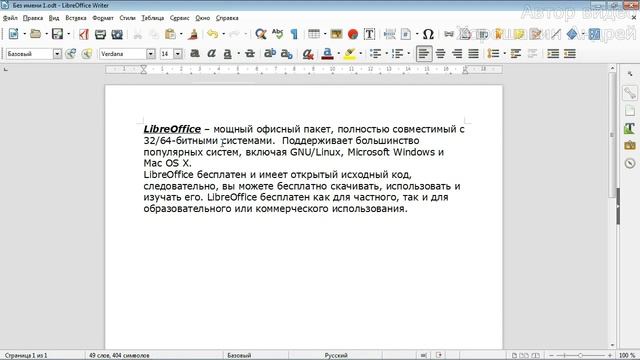Select the Clone Formatting paintbrush
This screenshot has height=360, width=640.
click(x=193, y=34)
